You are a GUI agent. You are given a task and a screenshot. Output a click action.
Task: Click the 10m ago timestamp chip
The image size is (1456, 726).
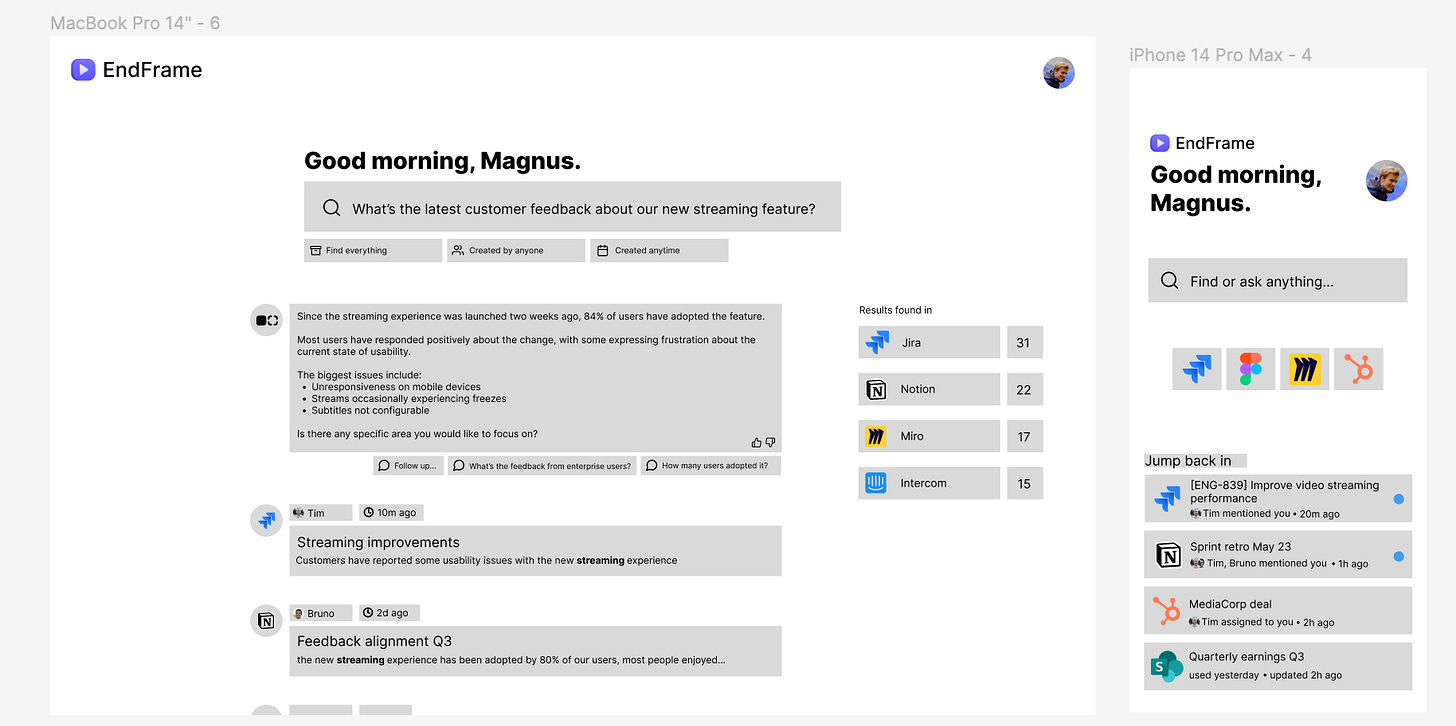391,513
